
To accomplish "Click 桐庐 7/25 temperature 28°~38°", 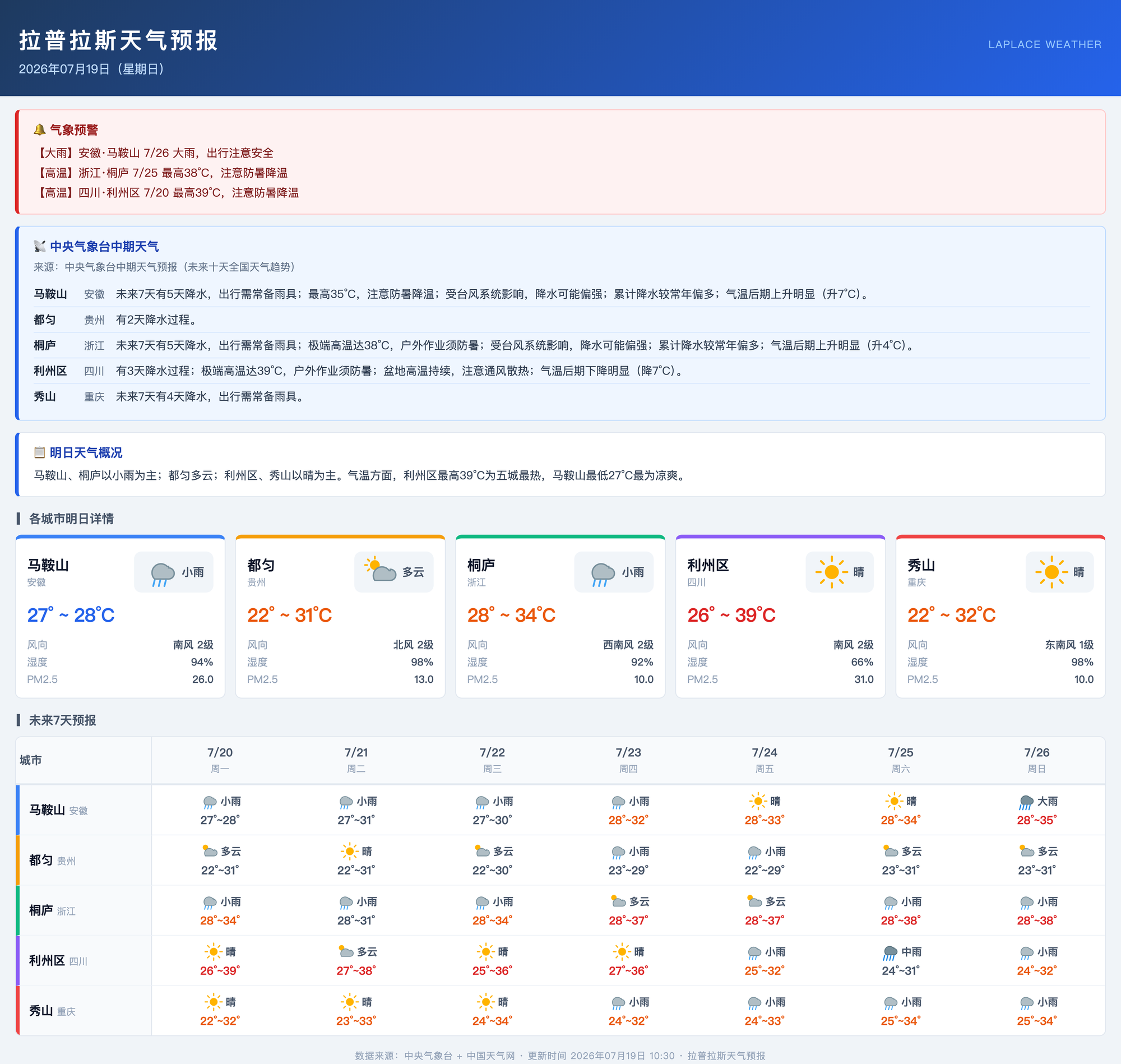I will (x=900, y=920).
